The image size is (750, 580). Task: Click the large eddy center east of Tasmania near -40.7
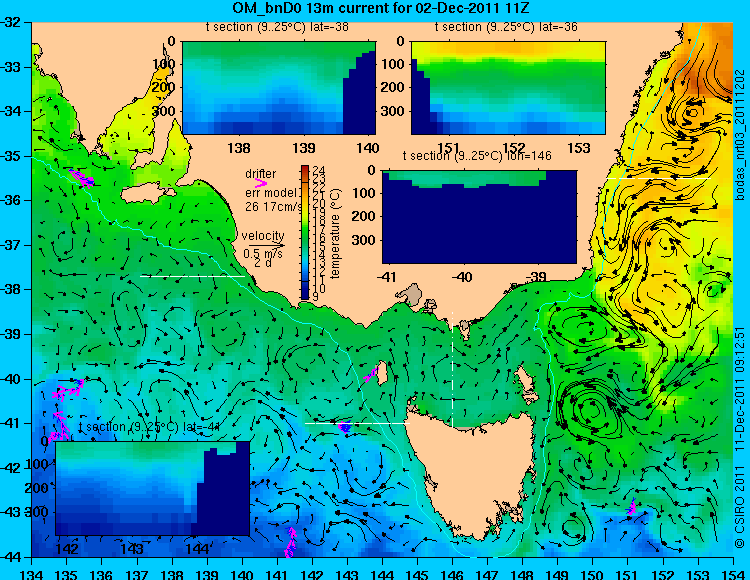click(x=593, y=410)
